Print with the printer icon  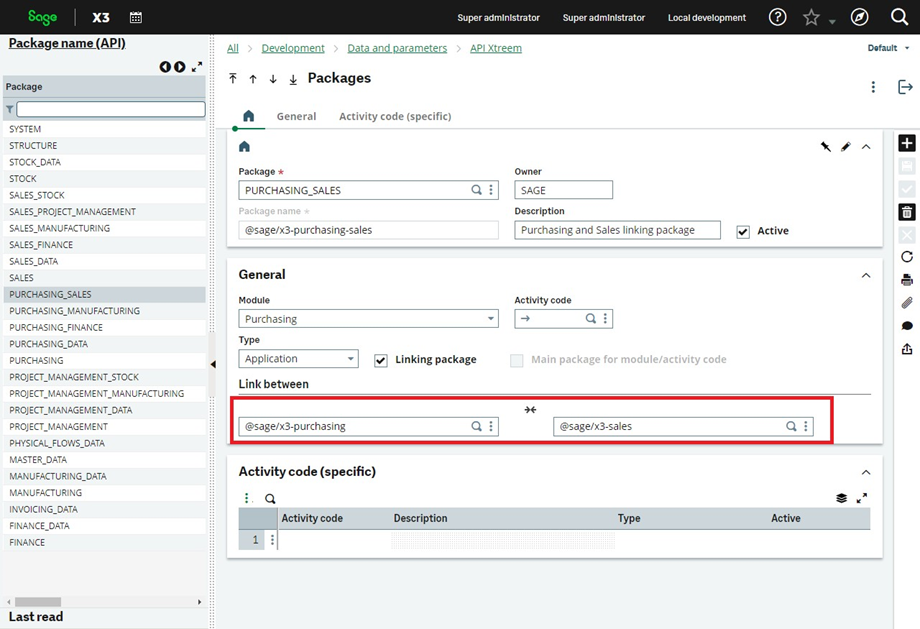907,280
